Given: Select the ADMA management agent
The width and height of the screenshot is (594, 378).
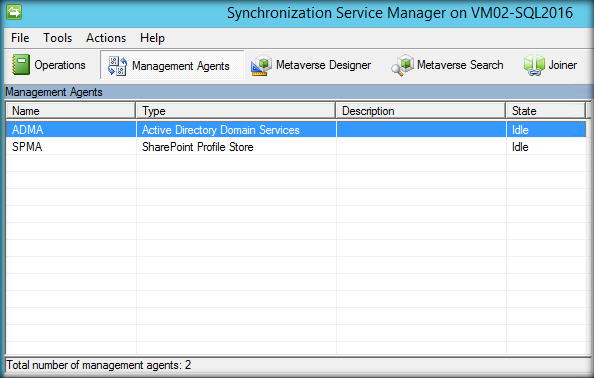Looking at the screenshot, I should pyautogui.click(x=28, y=130).
